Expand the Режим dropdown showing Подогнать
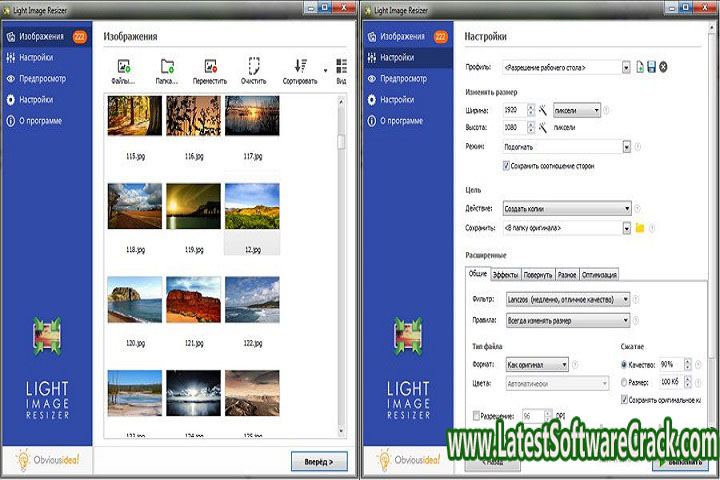 [626, 146]
